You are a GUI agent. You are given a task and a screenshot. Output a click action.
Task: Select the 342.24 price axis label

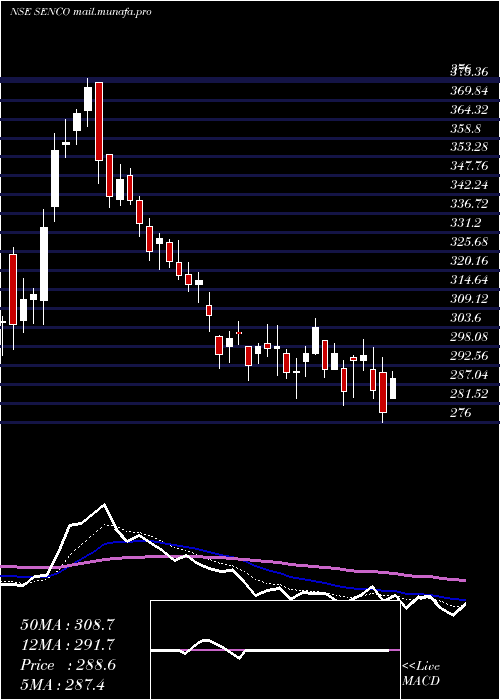coord(469,186)
